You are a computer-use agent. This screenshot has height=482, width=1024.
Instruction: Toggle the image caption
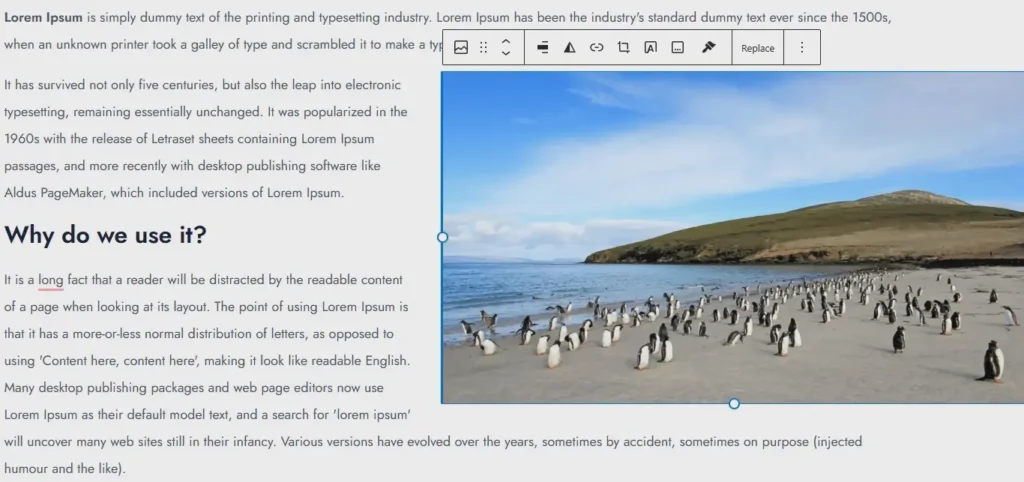pyautogui.click(x=677, y=48)
